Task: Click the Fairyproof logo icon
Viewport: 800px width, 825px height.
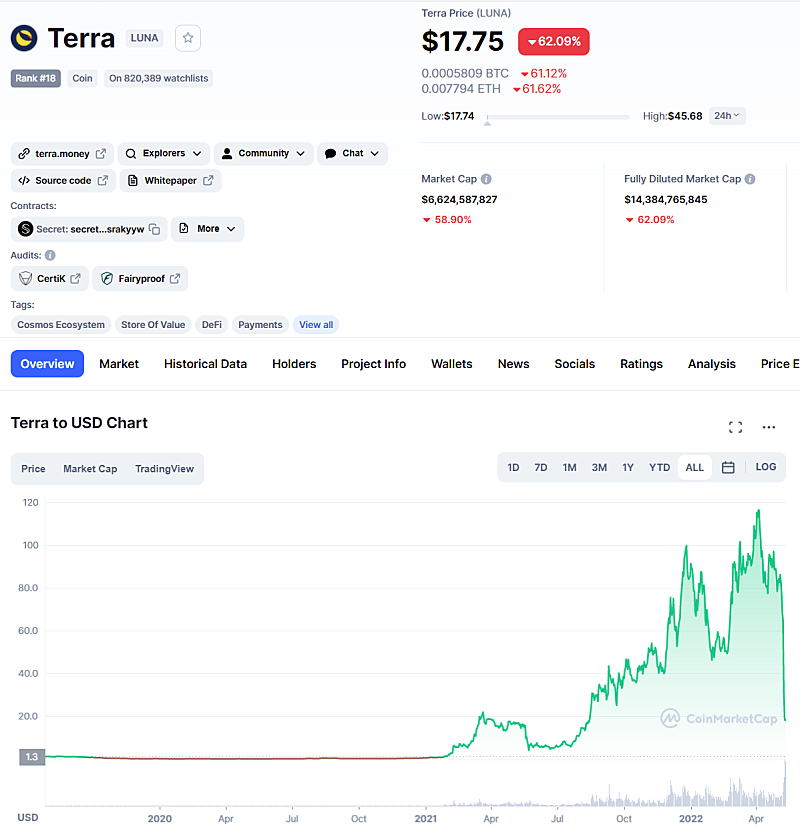Action: pyautogui.click(x=107, y=278)
